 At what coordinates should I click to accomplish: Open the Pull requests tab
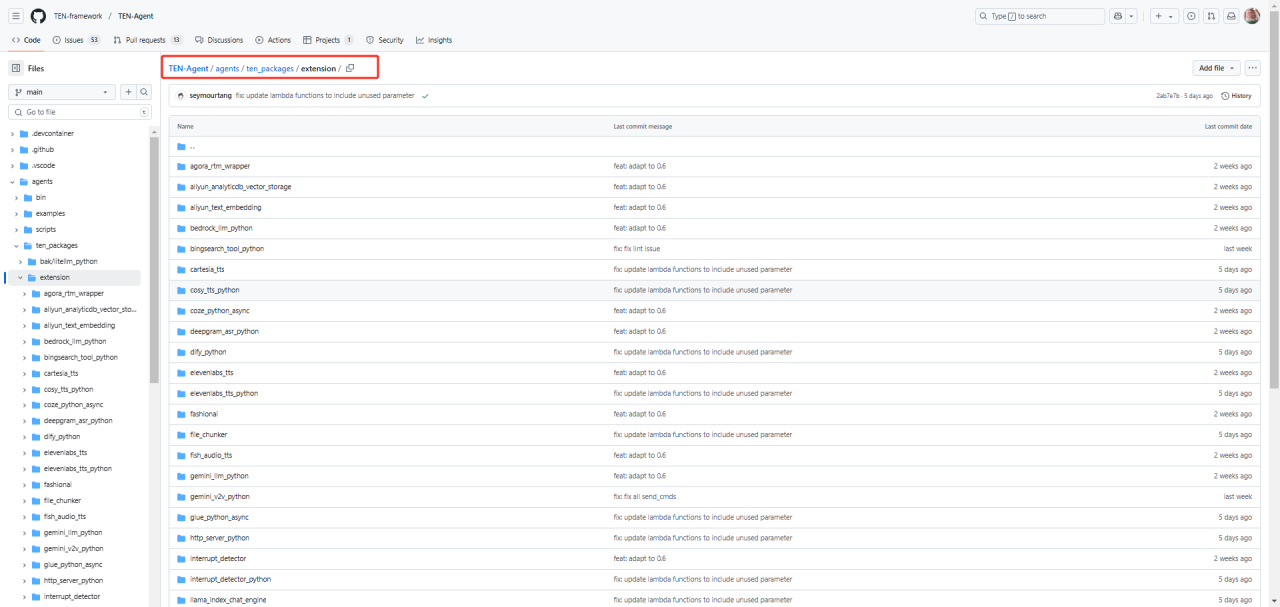coord(148,40)
